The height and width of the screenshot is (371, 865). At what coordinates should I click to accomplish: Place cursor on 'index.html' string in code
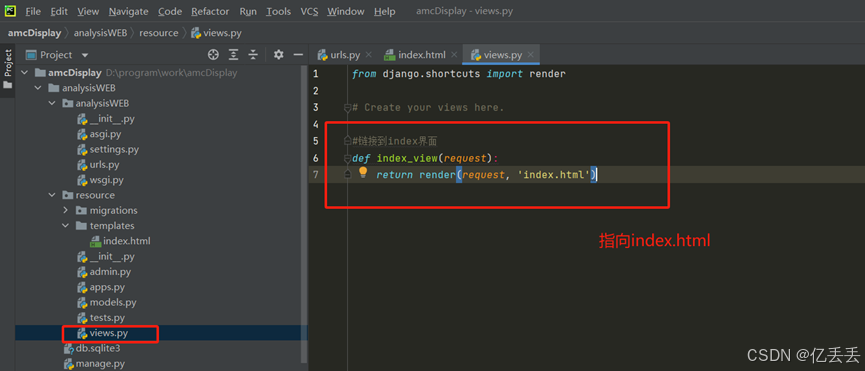tap(554, 175)
